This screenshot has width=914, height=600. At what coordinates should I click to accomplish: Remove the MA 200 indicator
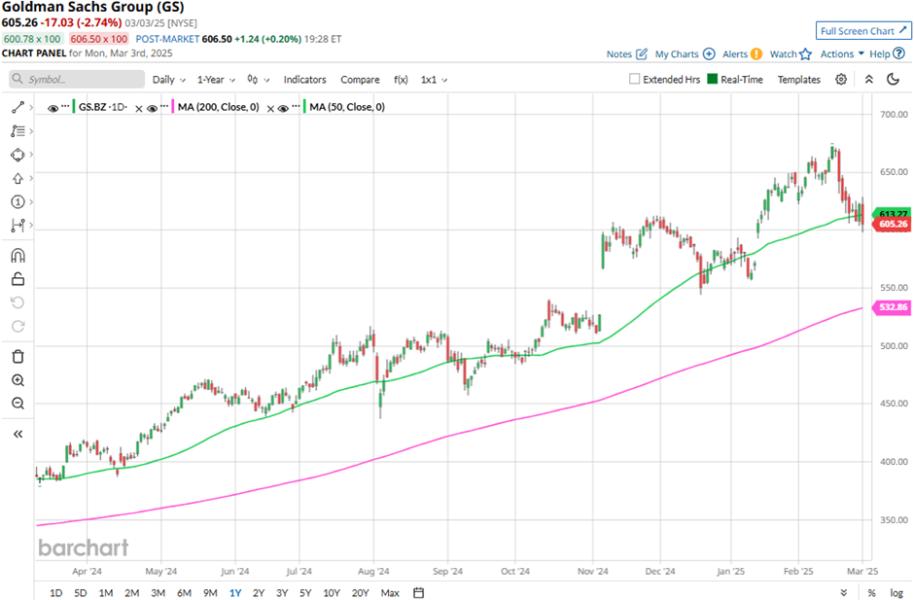pyautogui.click(x=270, y=108)
